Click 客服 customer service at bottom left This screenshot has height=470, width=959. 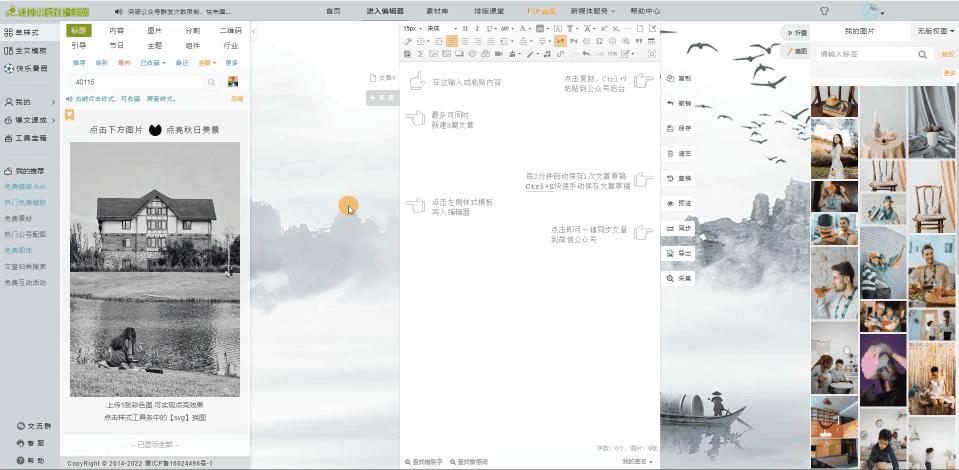(30, 443)
